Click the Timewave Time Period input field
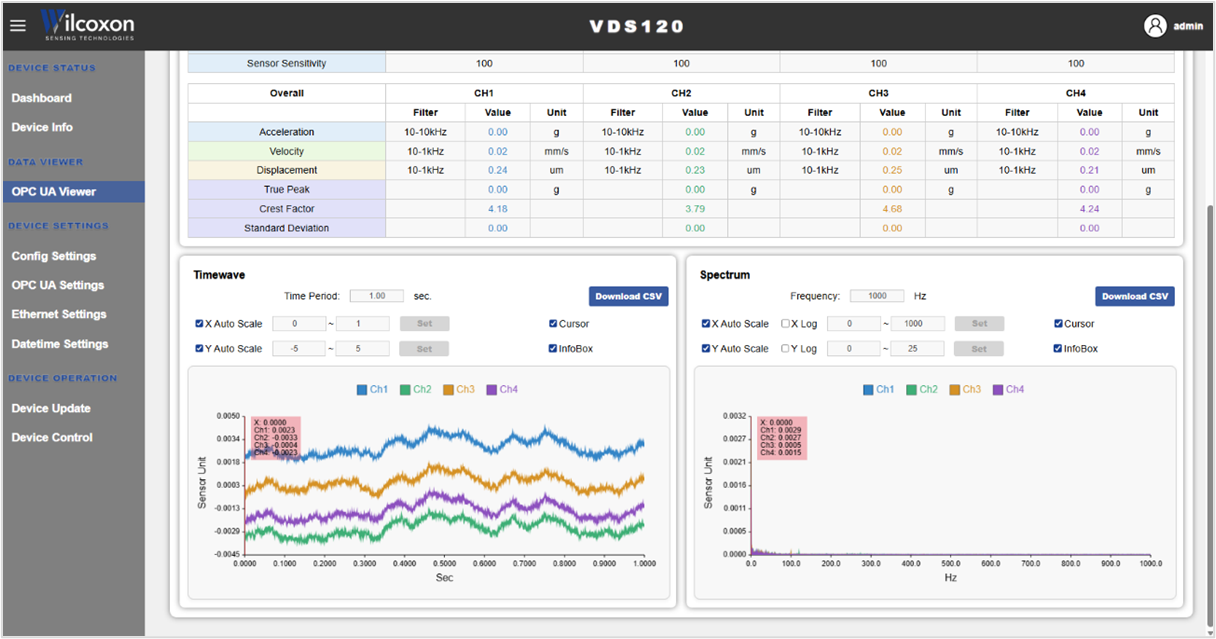Image resolution: width=1216 pixels, height=639 pixels. point(377,296)
